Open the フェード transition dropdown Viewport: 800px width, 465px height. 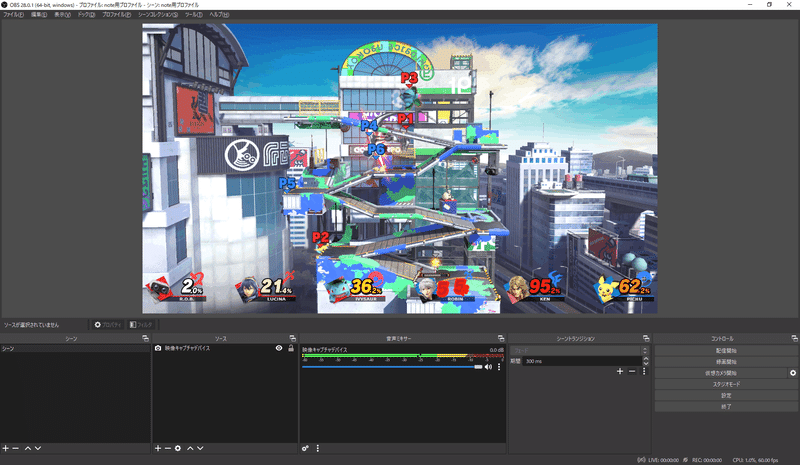580,351
